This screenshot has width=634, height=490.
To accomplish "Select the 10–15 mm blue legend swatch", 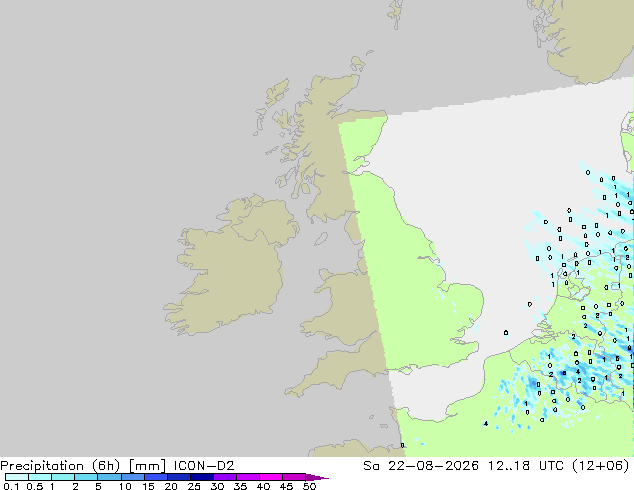I will point(133,477).
